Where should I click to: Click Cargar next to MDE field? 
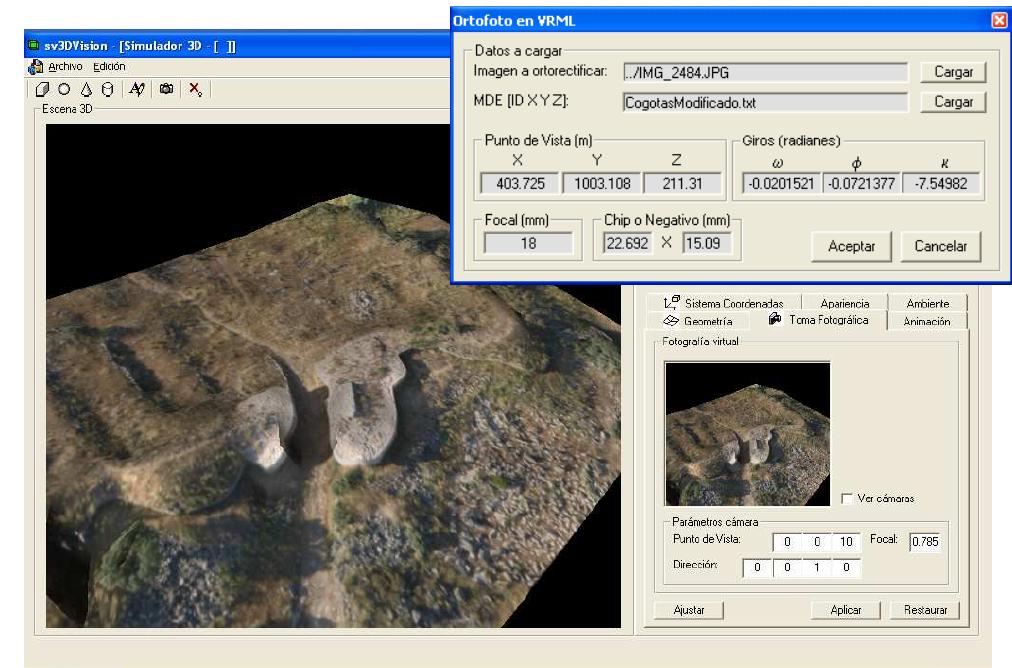click(x=953, y=102)
